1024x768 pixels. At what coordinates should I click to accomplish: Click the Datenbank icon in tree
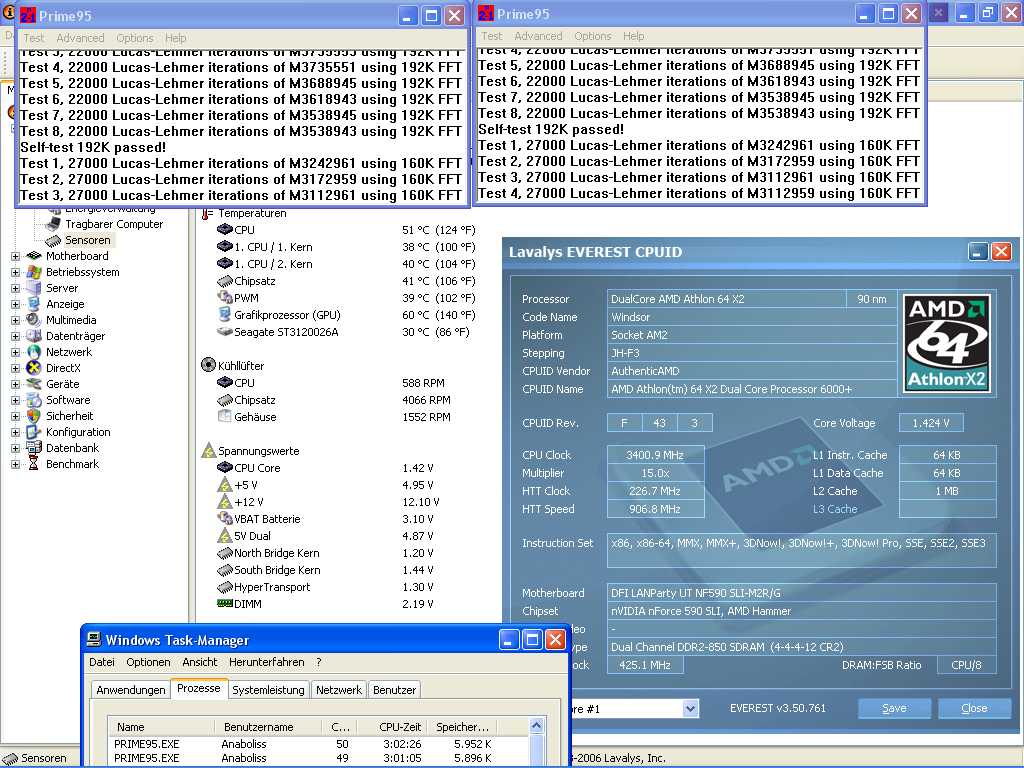tap(34, 448)
